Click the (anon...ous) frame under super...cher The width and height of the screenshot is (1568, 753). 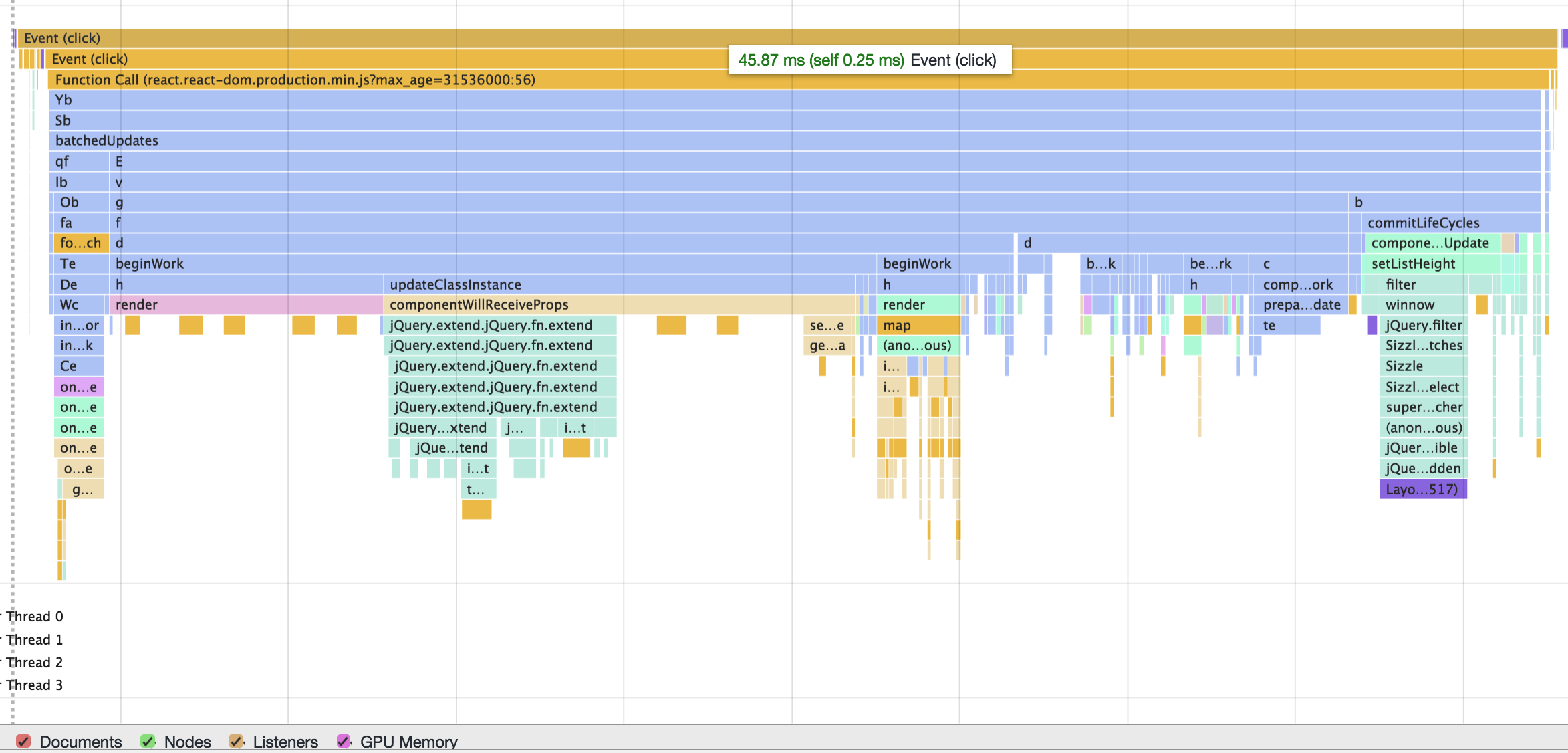coord(1424,427)
